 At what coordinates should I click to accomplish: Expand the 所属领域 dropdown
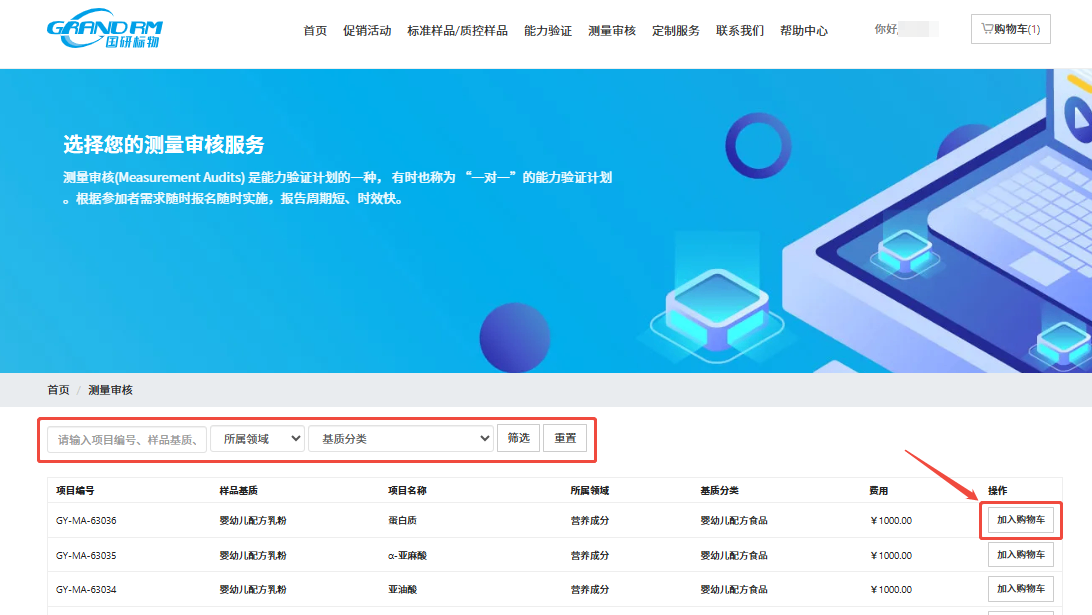pos(257,438)
